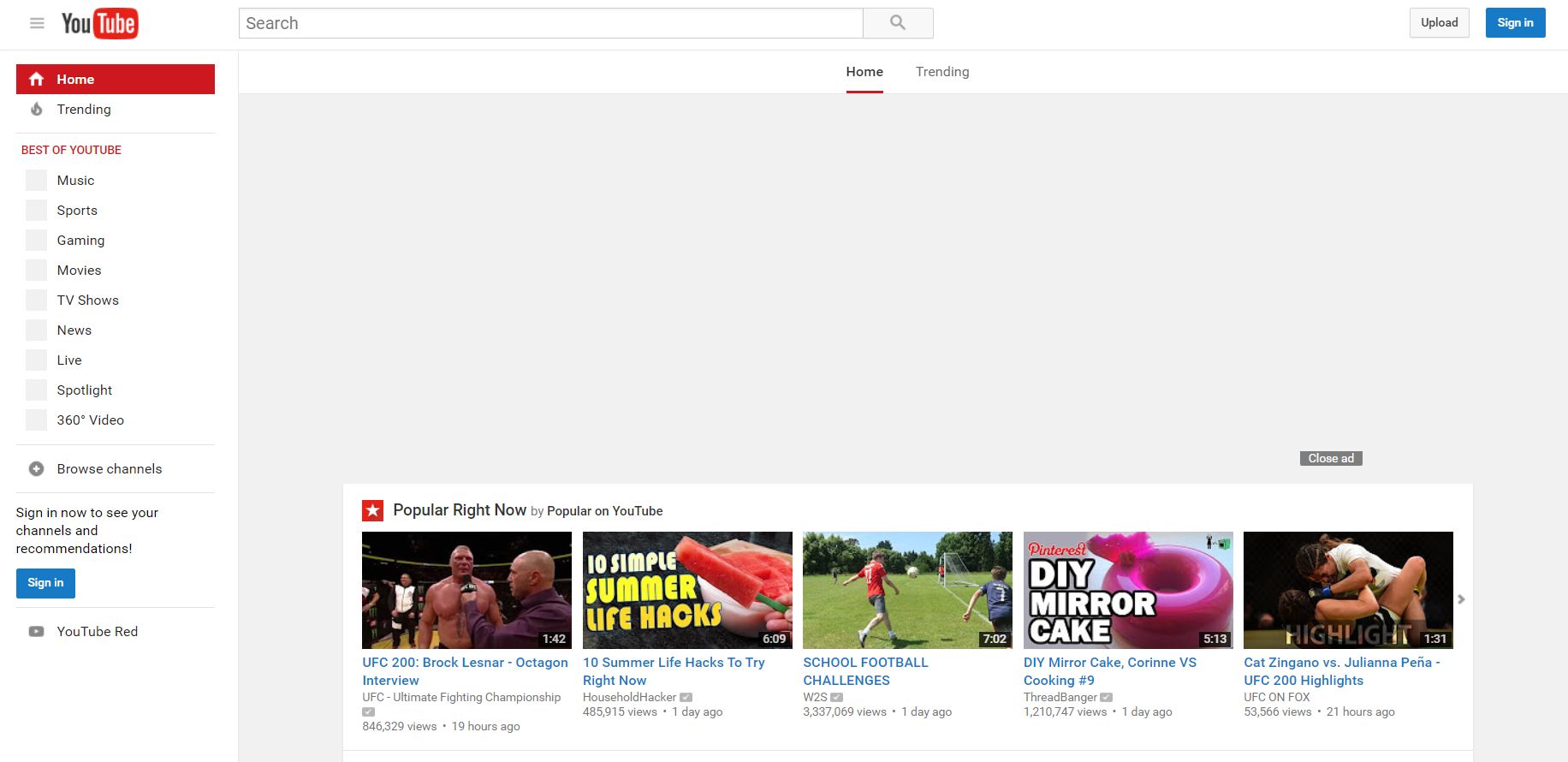Open 'UFC - Ultimate Fighting Championship' channel name

coord(461,698)
